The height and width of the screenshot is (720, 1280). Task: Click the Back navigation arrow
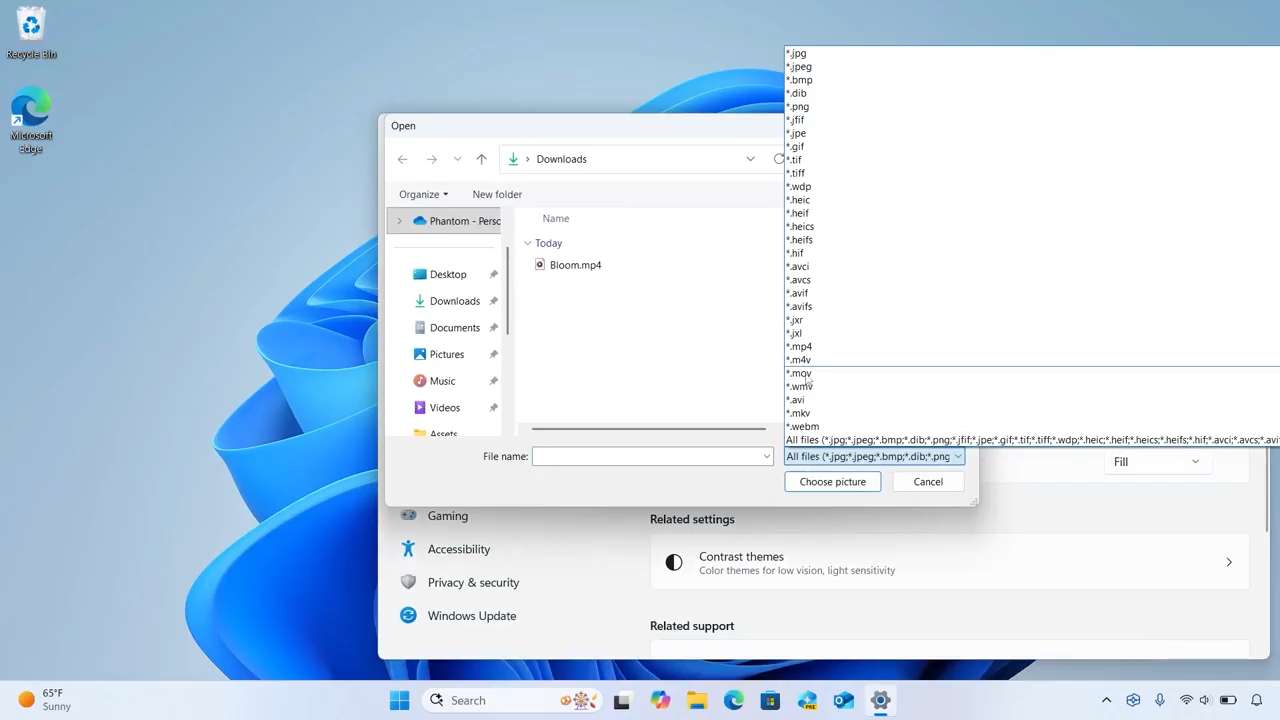(402, 159)
